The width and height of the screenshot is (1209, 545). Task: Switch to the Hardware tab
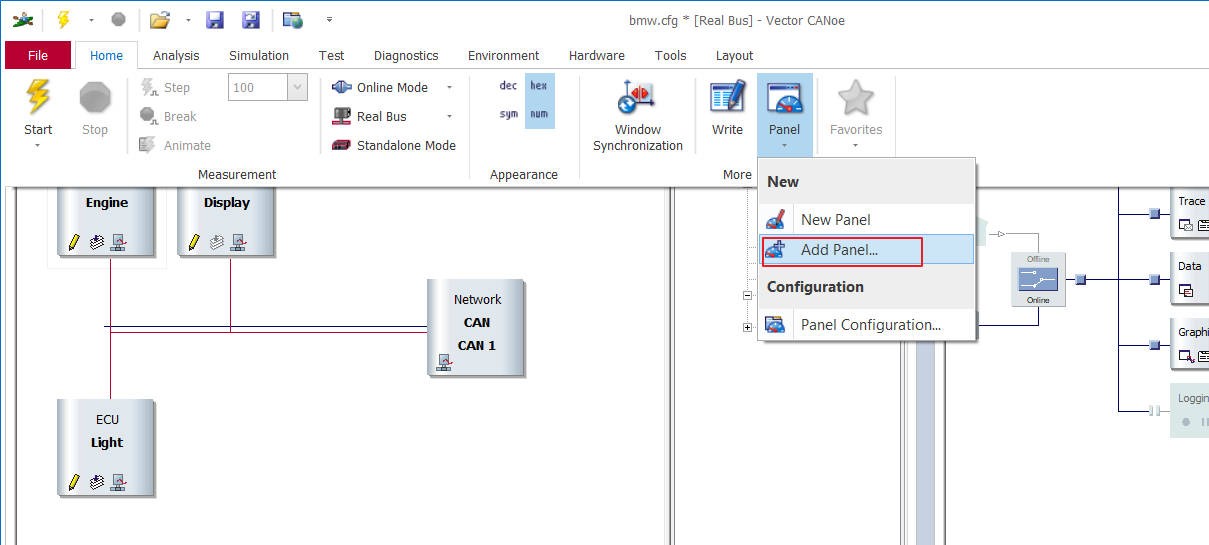click(x=597, y=56)
